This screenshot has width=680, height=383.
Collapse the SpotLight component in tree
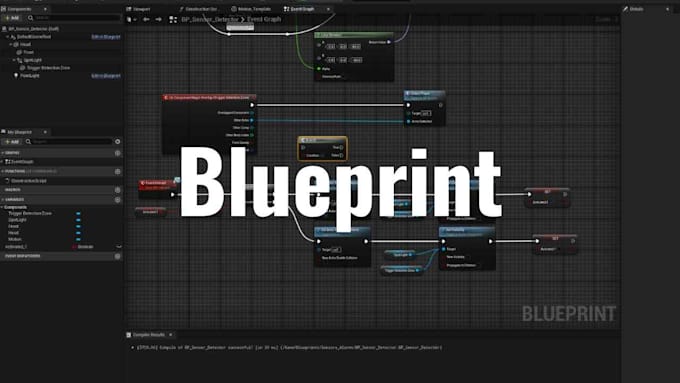point(14,60)
